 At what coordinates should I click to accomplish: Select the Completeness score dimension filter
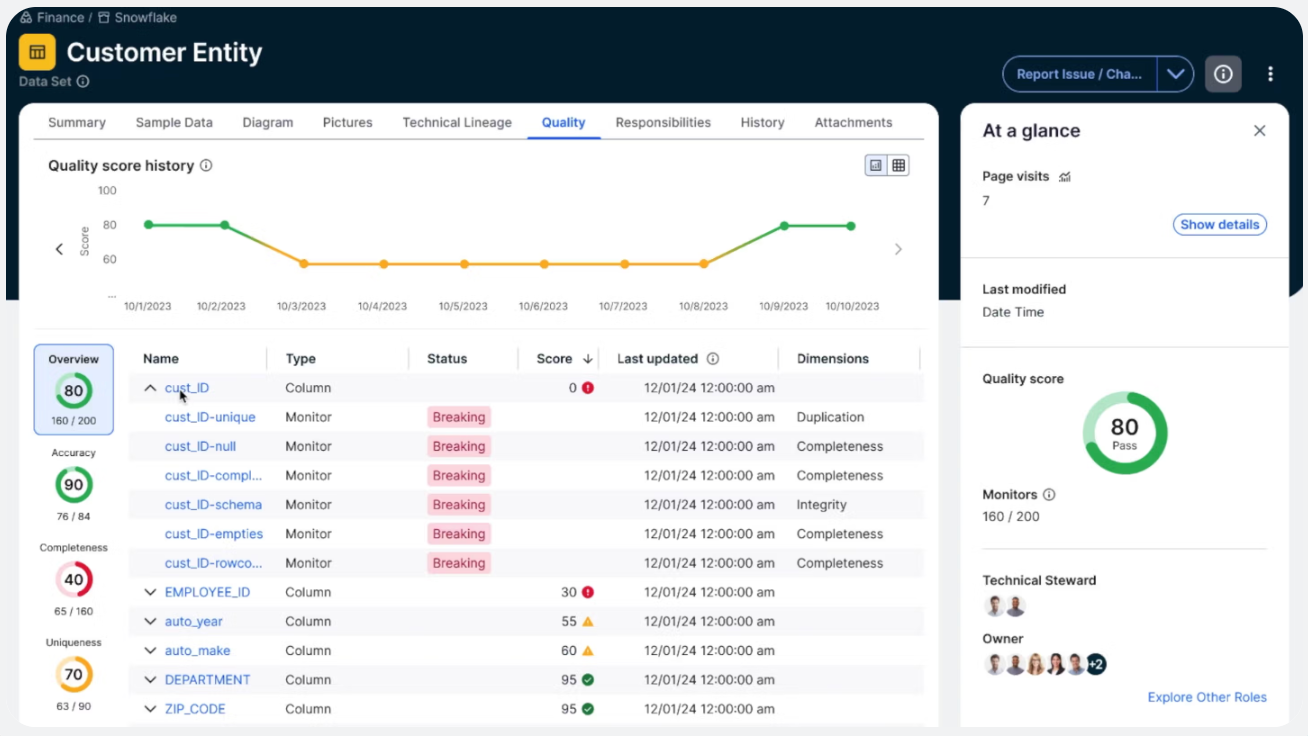[x=73, y=579]
